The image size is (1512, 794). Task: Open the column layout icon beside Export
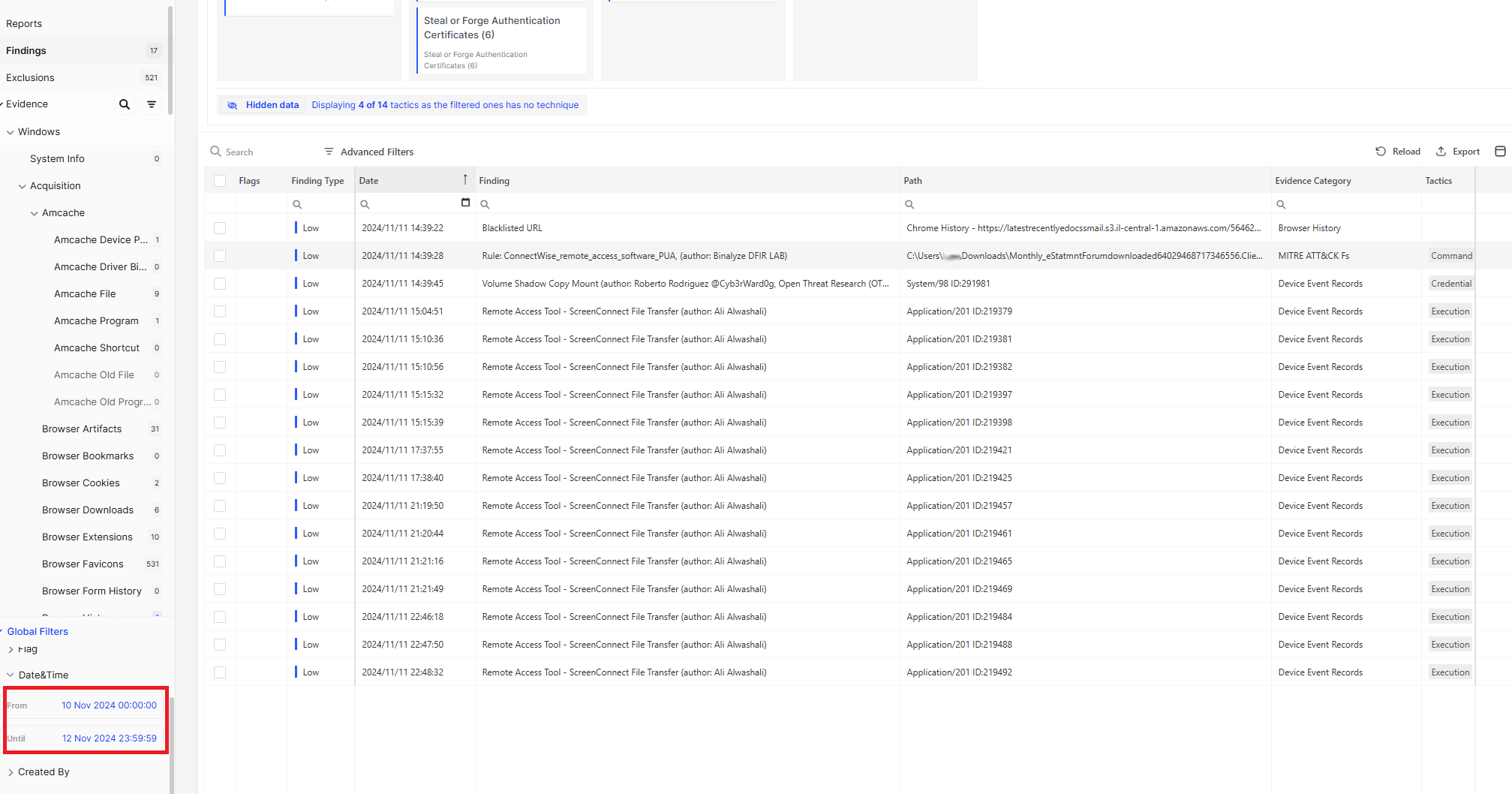[x=1500, y=152]
